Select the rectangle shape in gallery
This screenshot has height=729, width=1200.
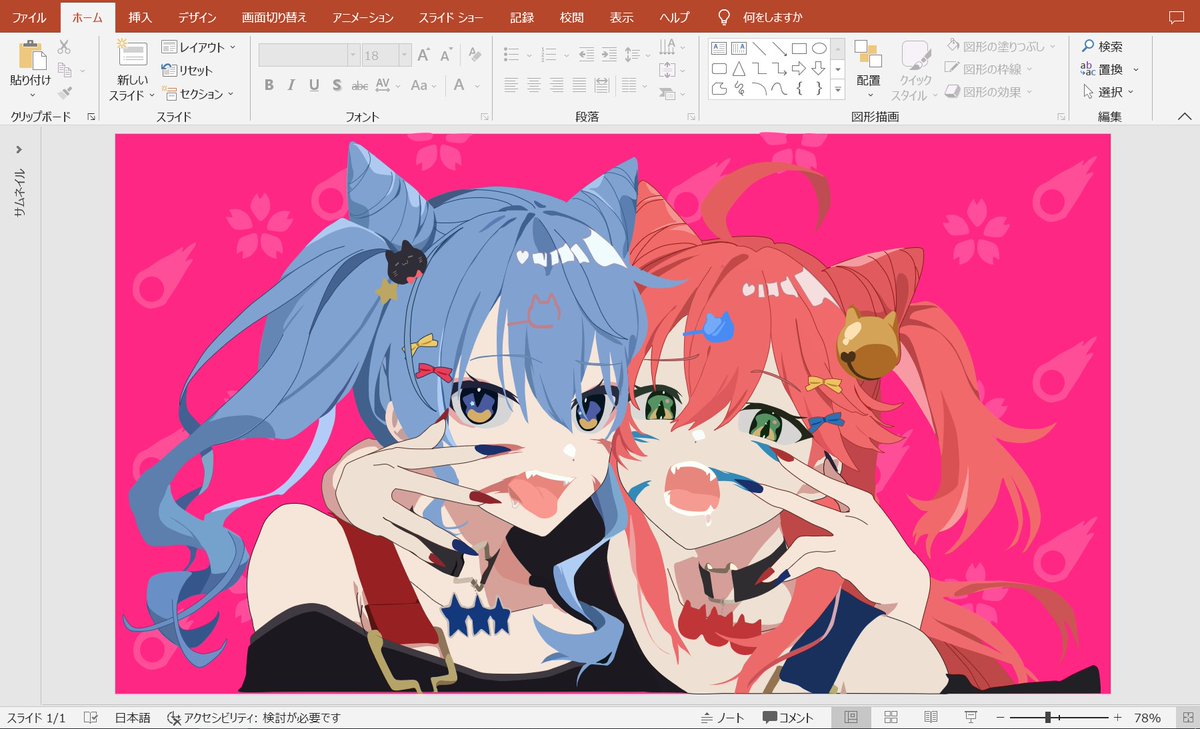(799, 47)
